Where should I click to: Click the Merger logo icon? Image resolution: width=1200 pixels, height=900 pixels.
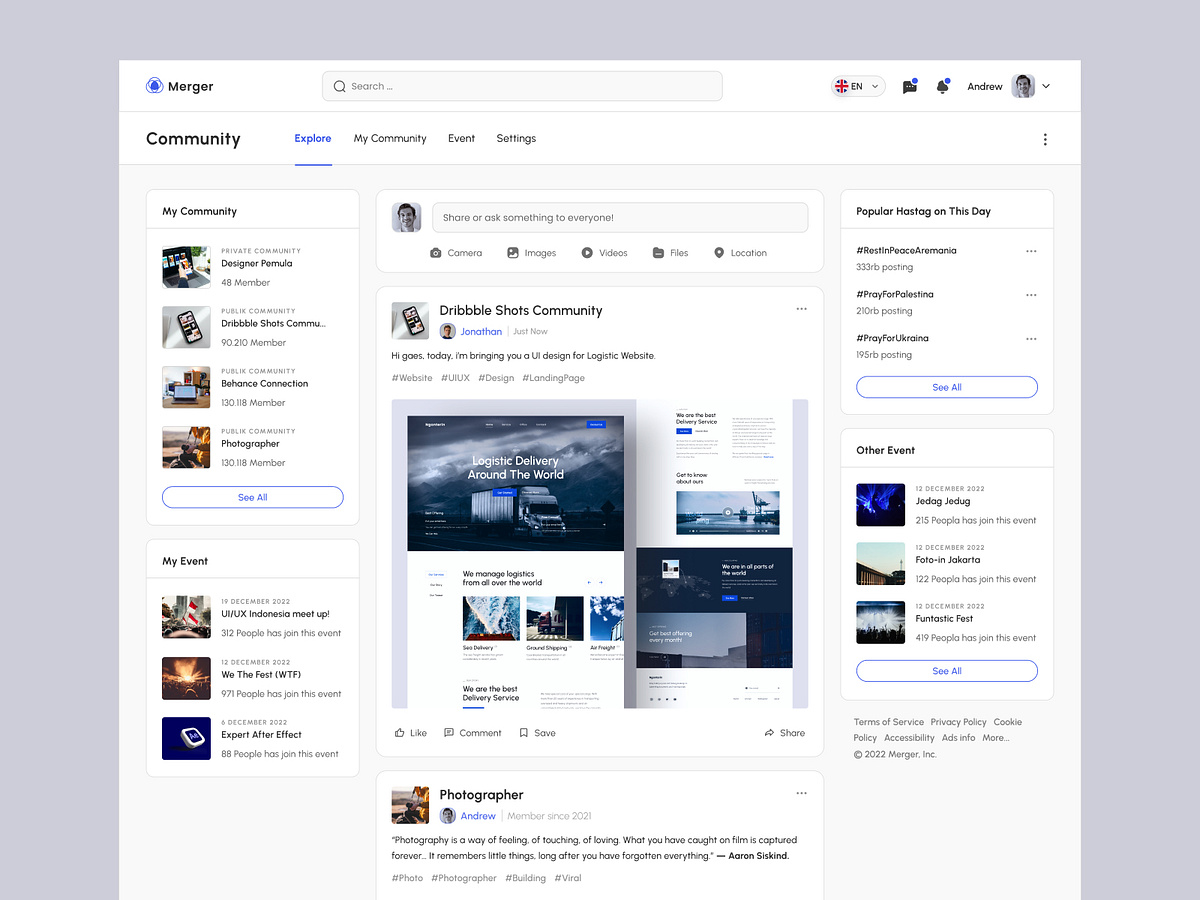pyautogui.click(x=154, y=86)
